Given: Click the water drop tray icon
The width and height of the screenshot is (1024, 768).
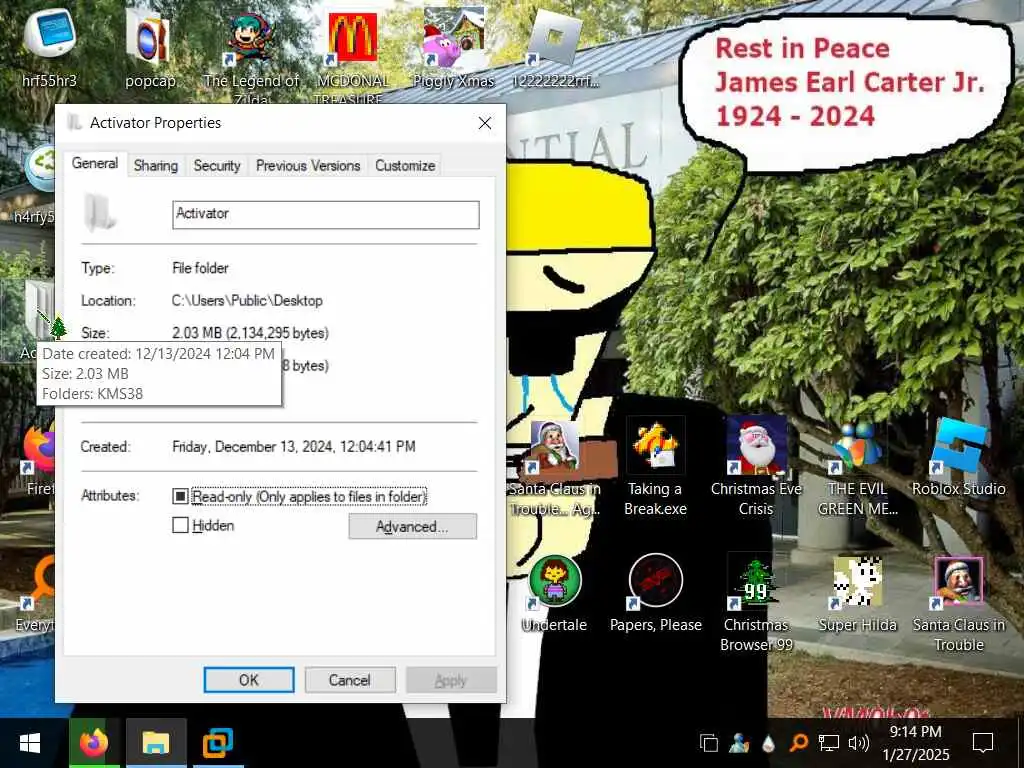Looking at the screenshot, I should (x=769, y=743).
